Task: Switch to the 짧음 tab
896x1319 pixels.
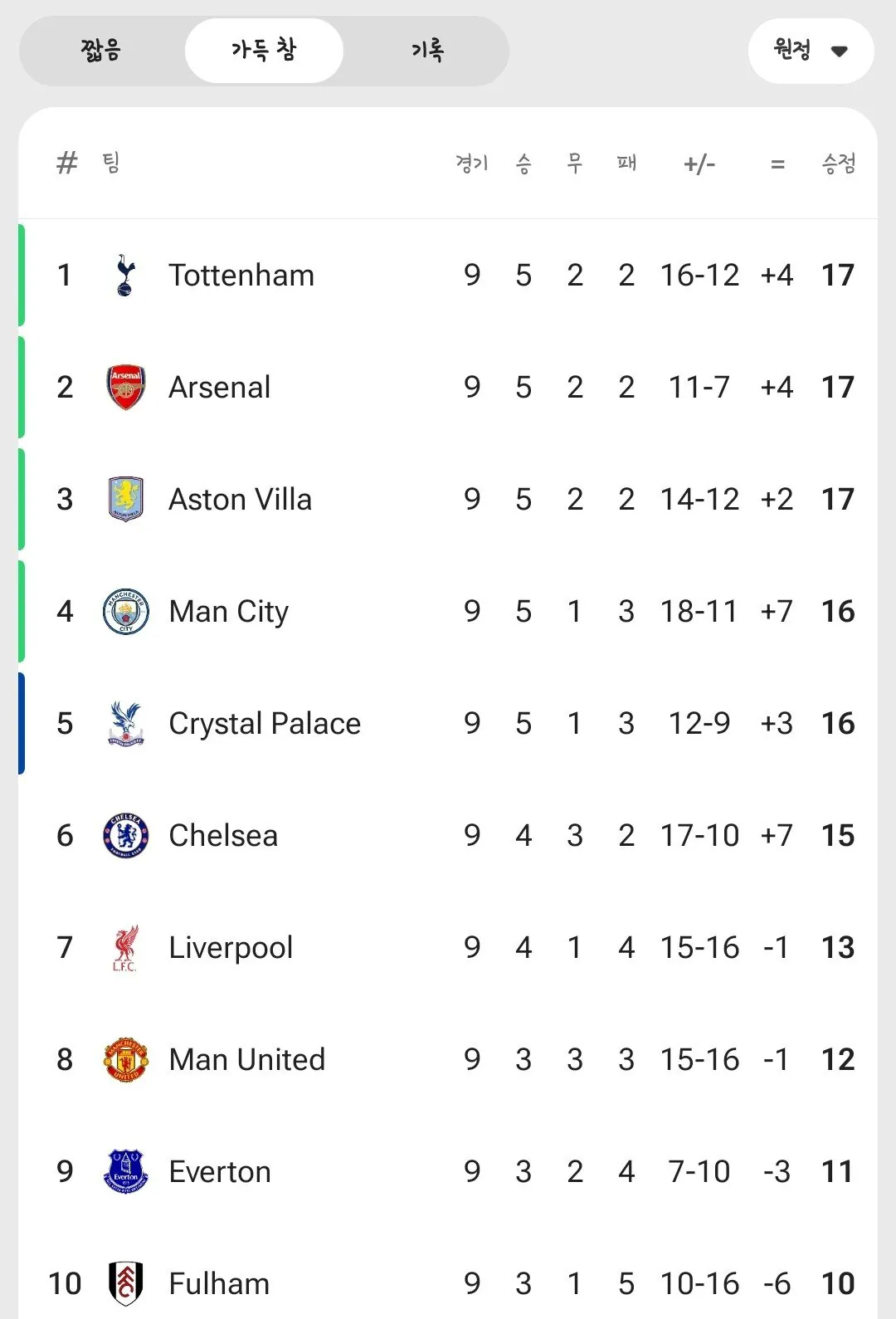Action: [100, 51]
